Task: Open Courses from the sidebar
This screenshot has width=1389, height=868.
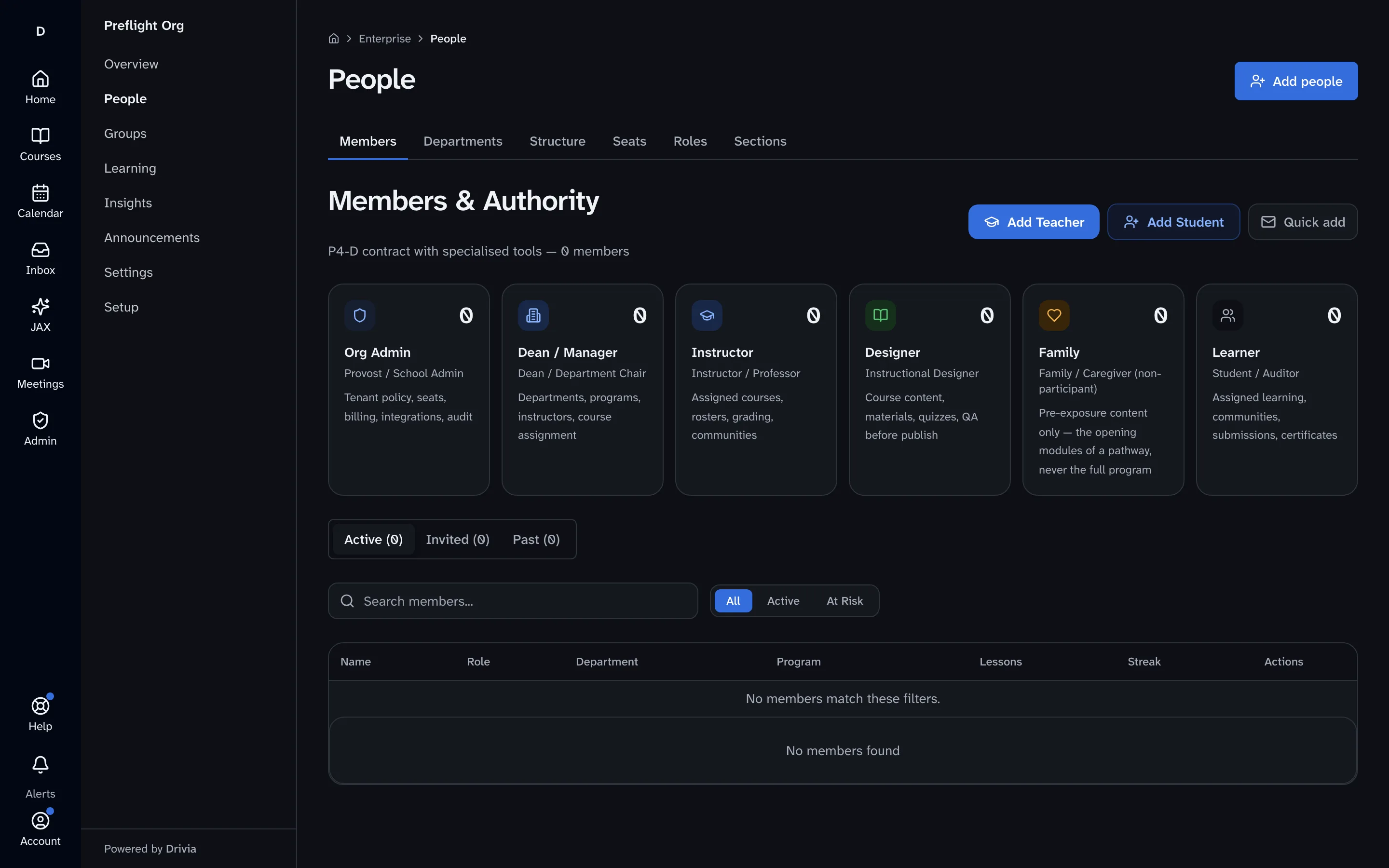Action: coord(40,144)
